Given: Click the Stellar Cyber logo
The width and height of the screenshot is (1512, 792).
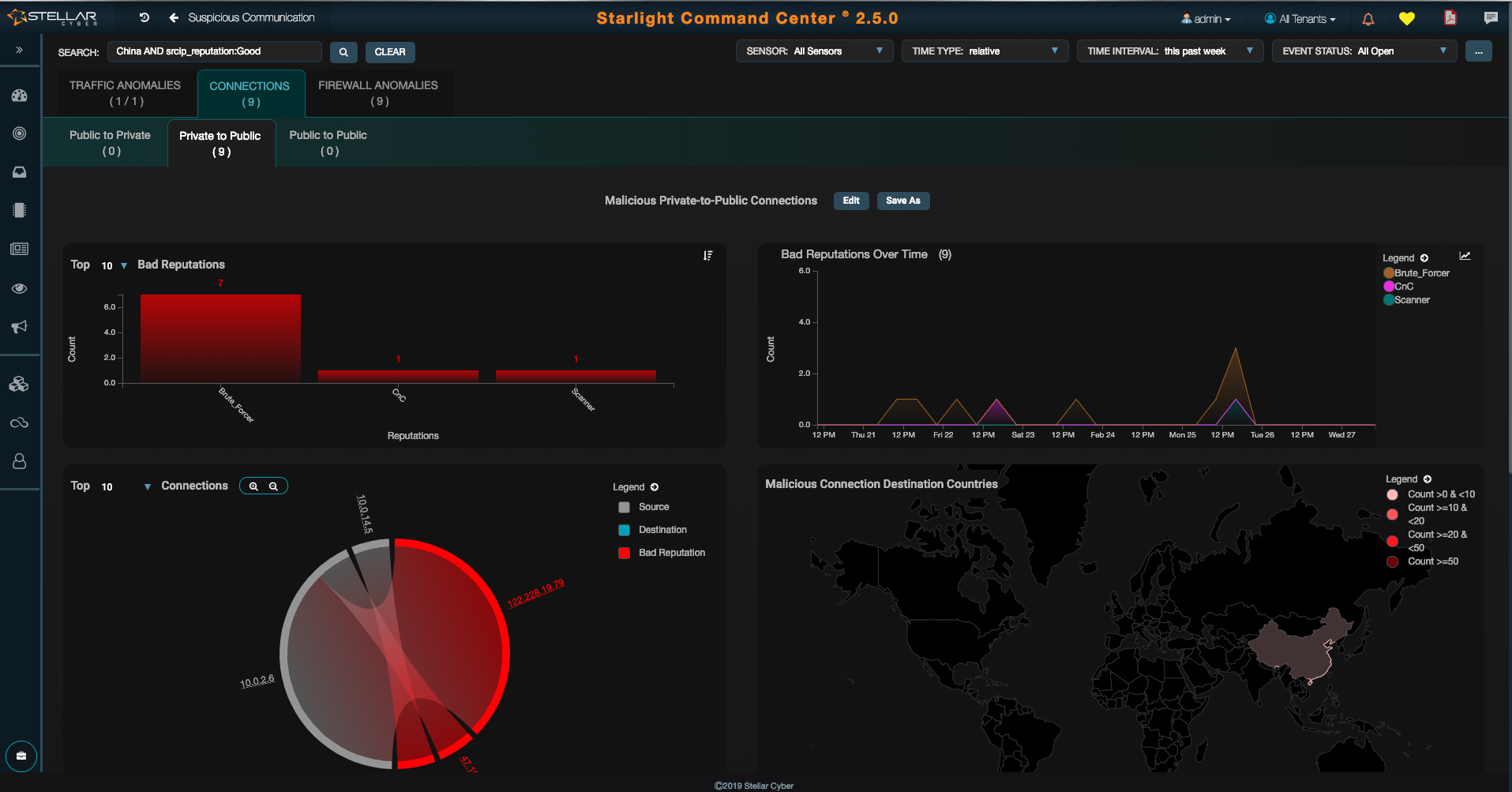Looking at the screenshot, I should point(52,17).
